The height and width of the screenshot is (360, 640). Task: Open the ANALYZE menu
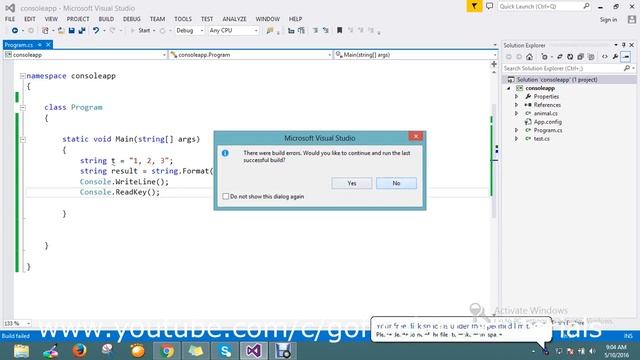pos(234,19)
